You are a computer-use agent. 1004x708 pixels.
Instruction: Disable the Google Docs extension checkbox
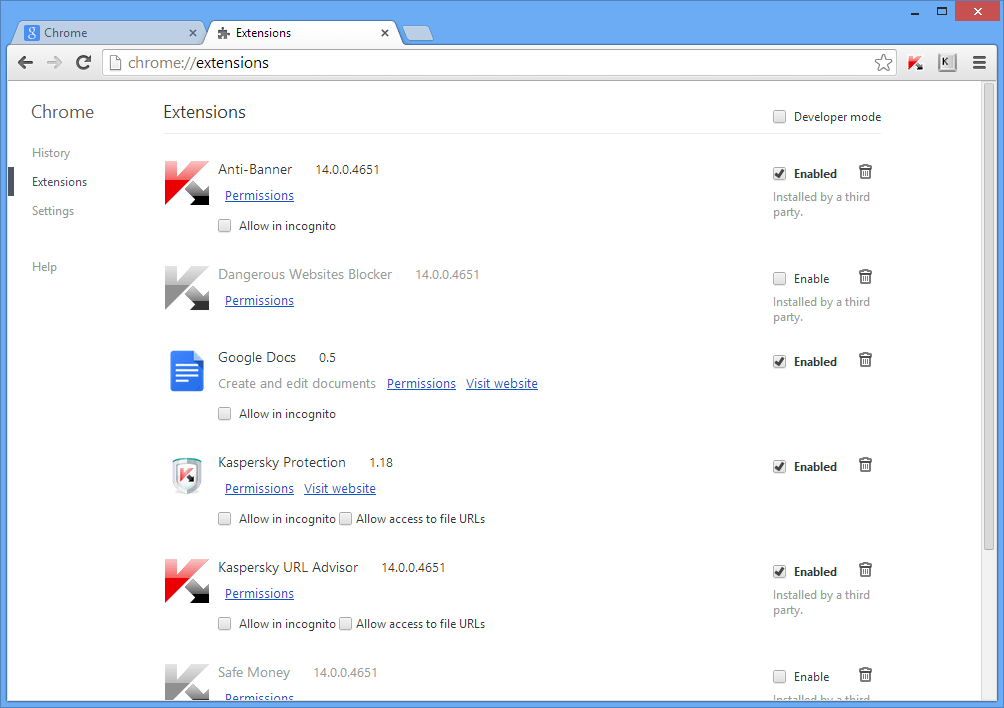coord(779,362)
